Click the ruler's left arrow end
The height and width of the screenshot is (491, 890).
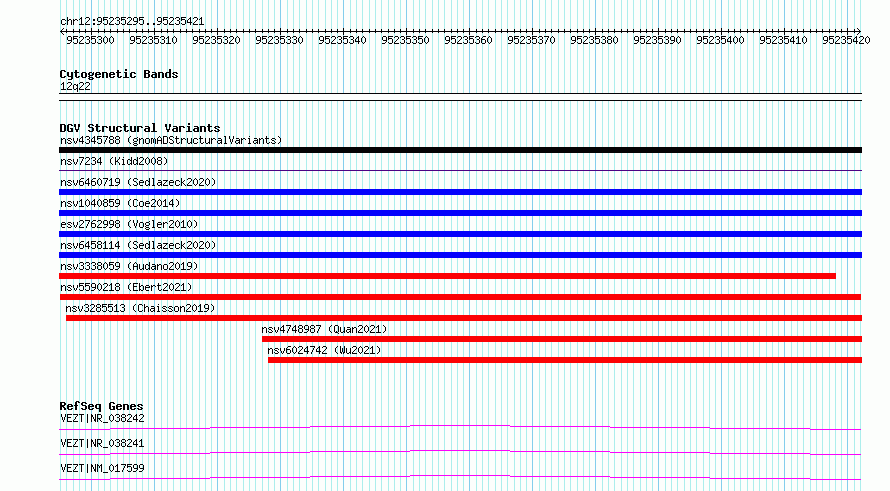(x=62, y=31)
